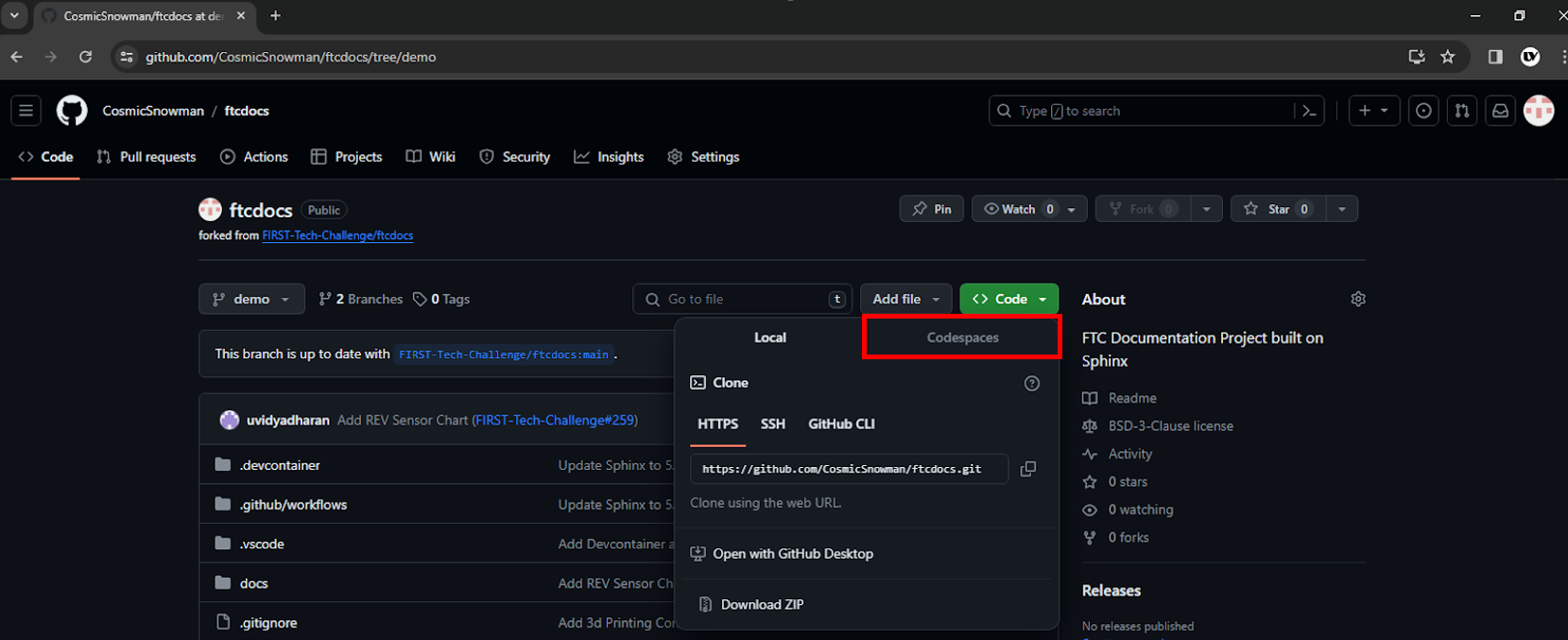Focus the Go to file search field
Screen dimensions: 1568x640
[x=742, y=299]
